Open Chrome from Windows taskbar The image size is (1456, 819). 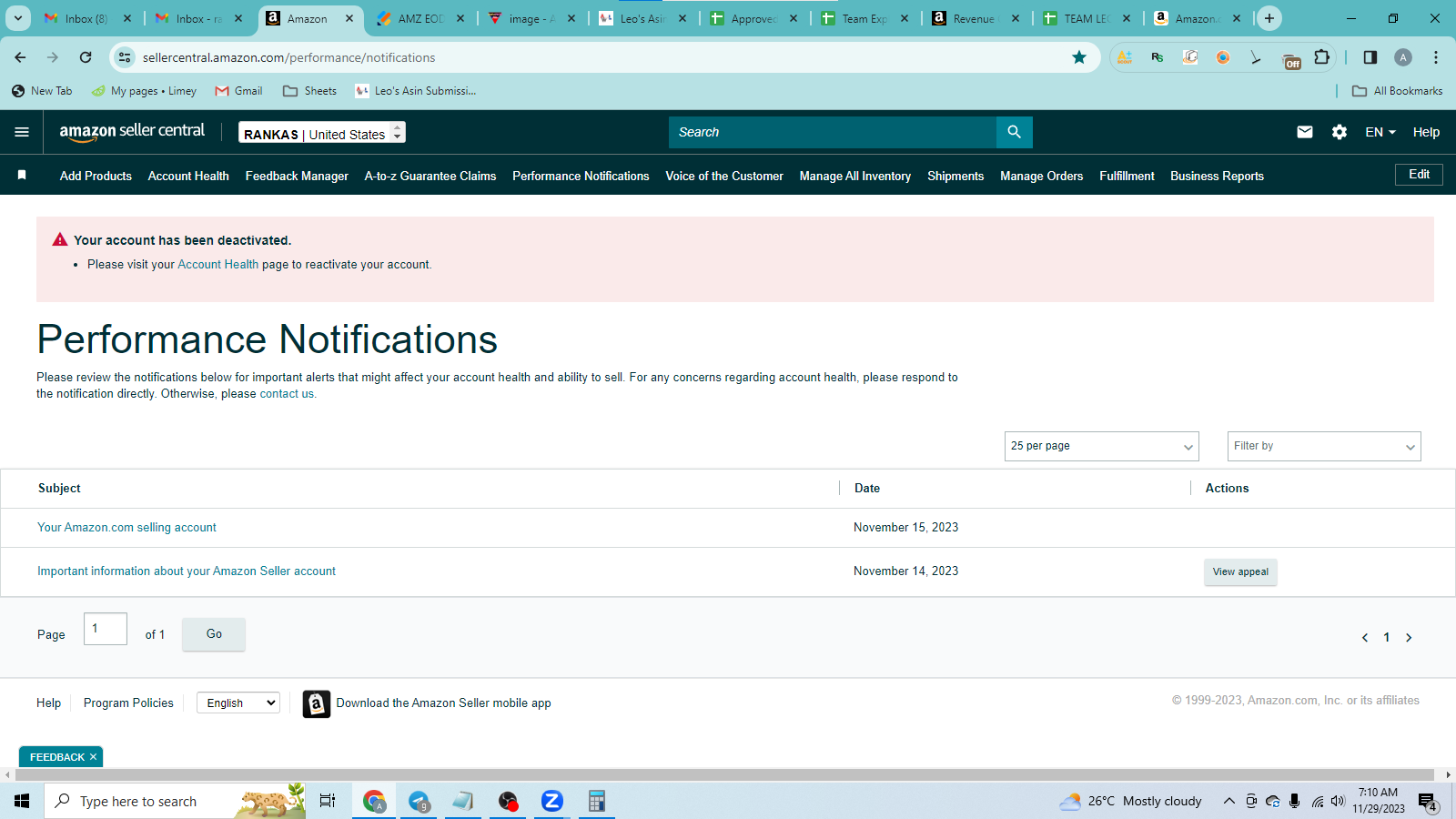[x=374, y=801]
